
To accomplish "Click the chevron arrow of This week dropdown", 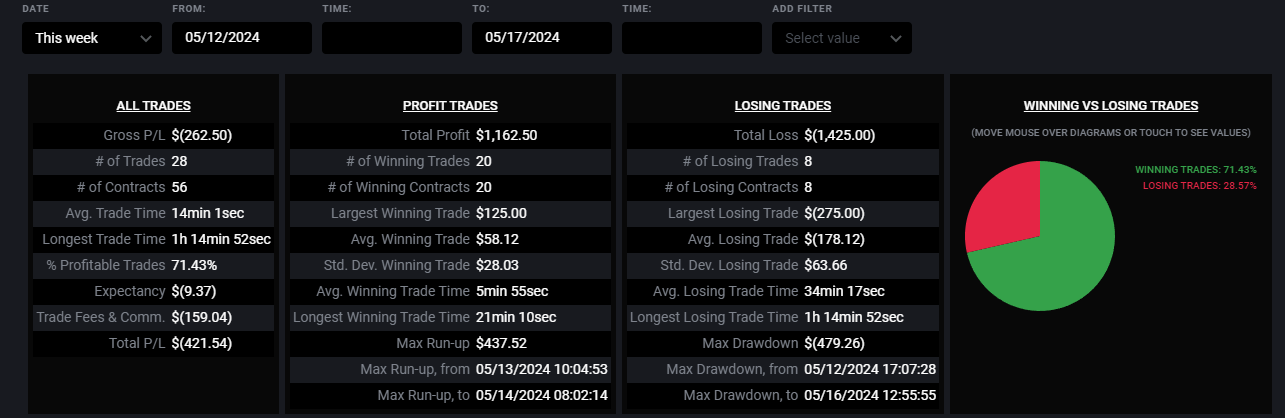I will (x=145, y=38).
